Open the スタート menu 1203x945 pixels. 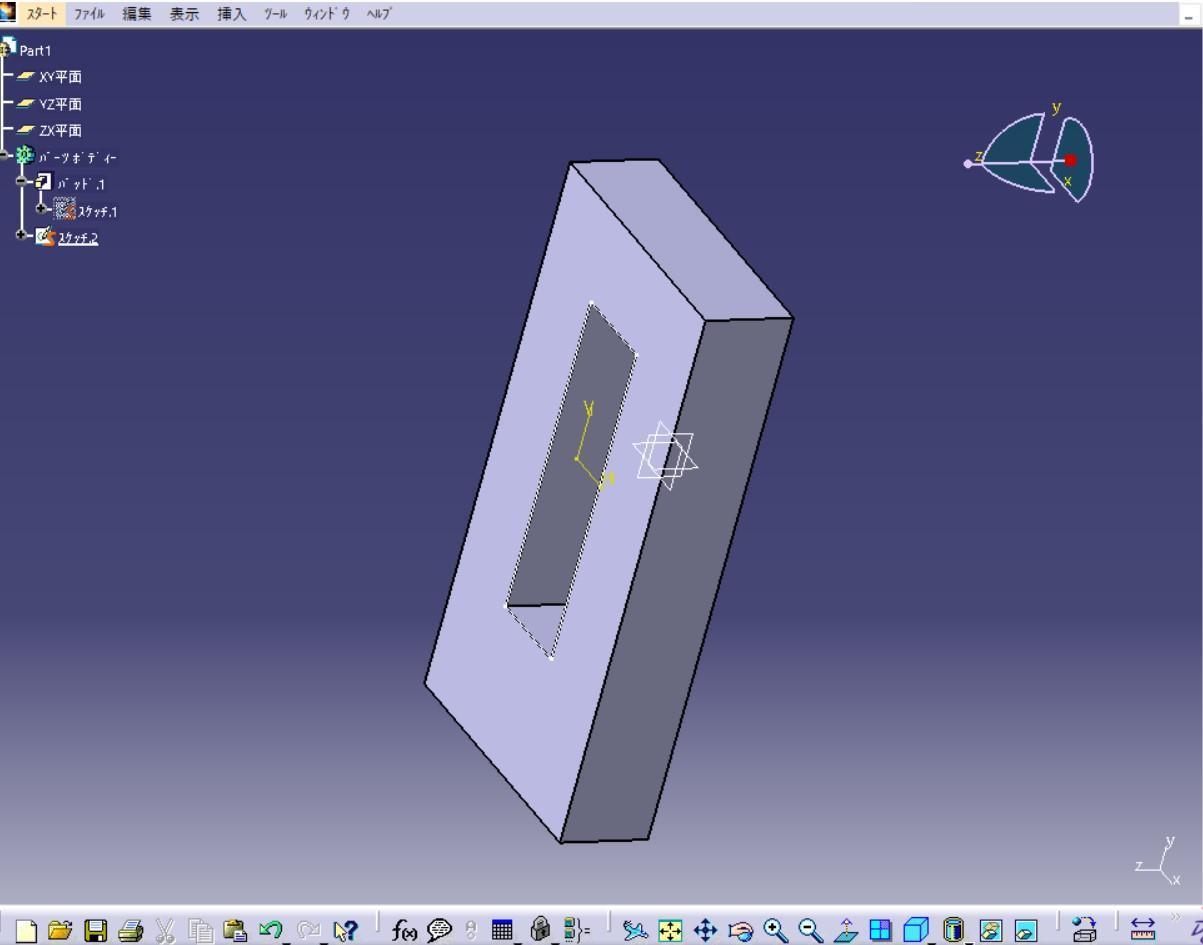42,14
